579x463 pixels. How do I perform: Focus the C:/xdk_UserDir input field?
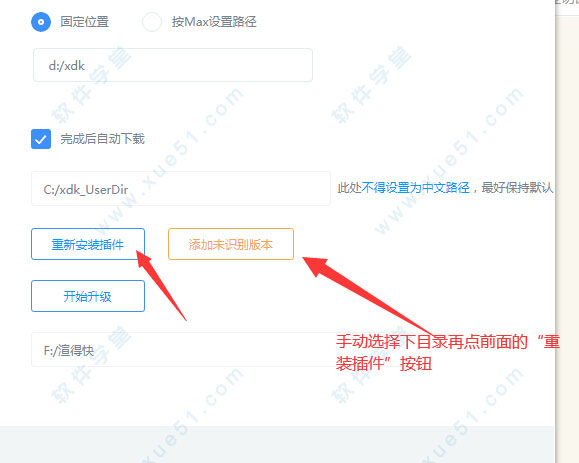pos(181,189)
